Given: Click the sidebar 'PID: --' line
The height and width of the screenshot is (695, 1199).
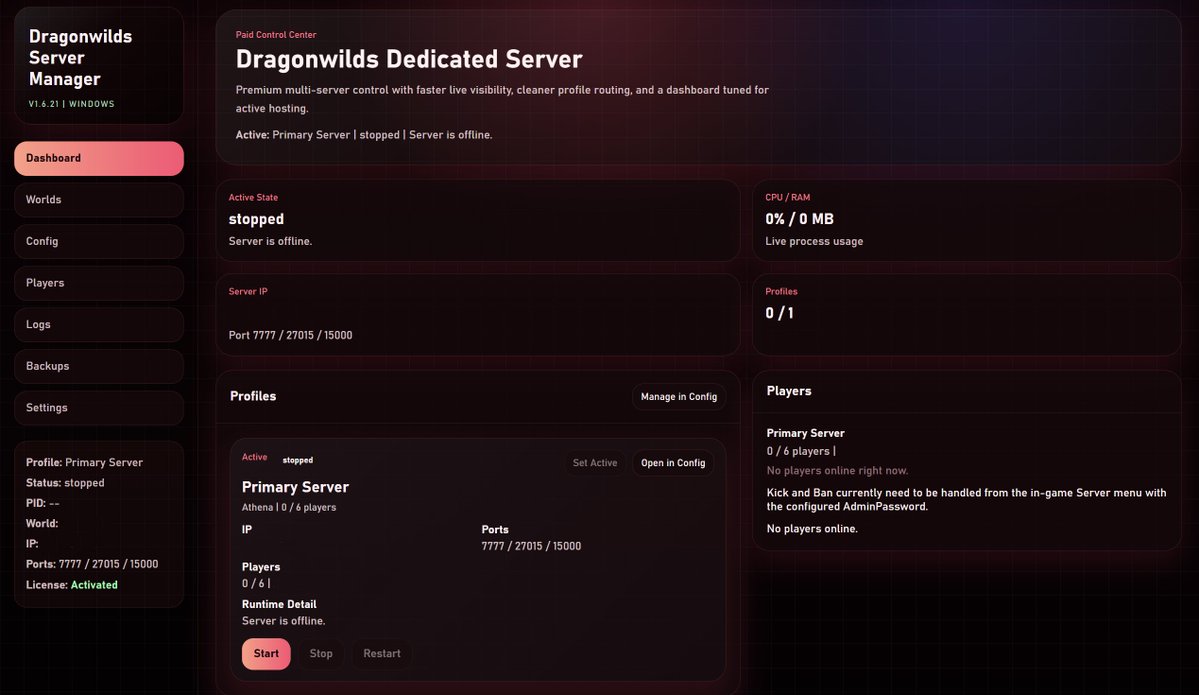Looking at the screenshot, I should [43, 503].
